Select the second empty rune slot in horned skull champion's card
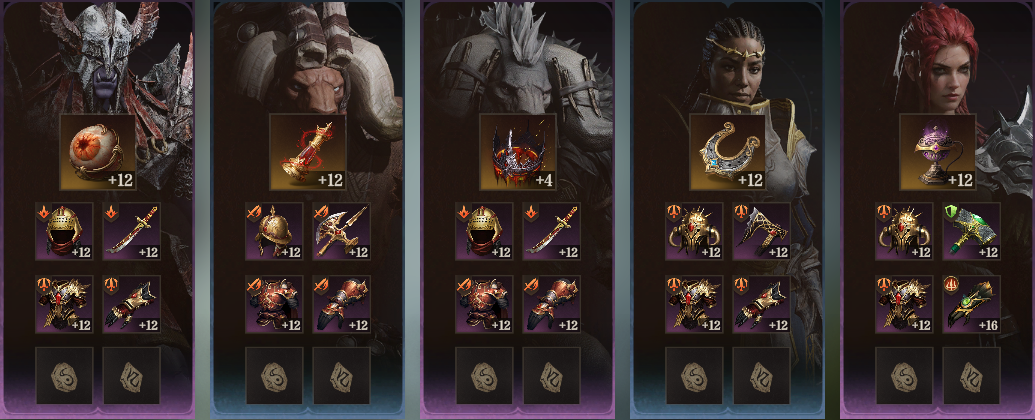Image resolution: width=1035 pixels, height=420 pixels. pyautogui.click(x=131, y=376)
